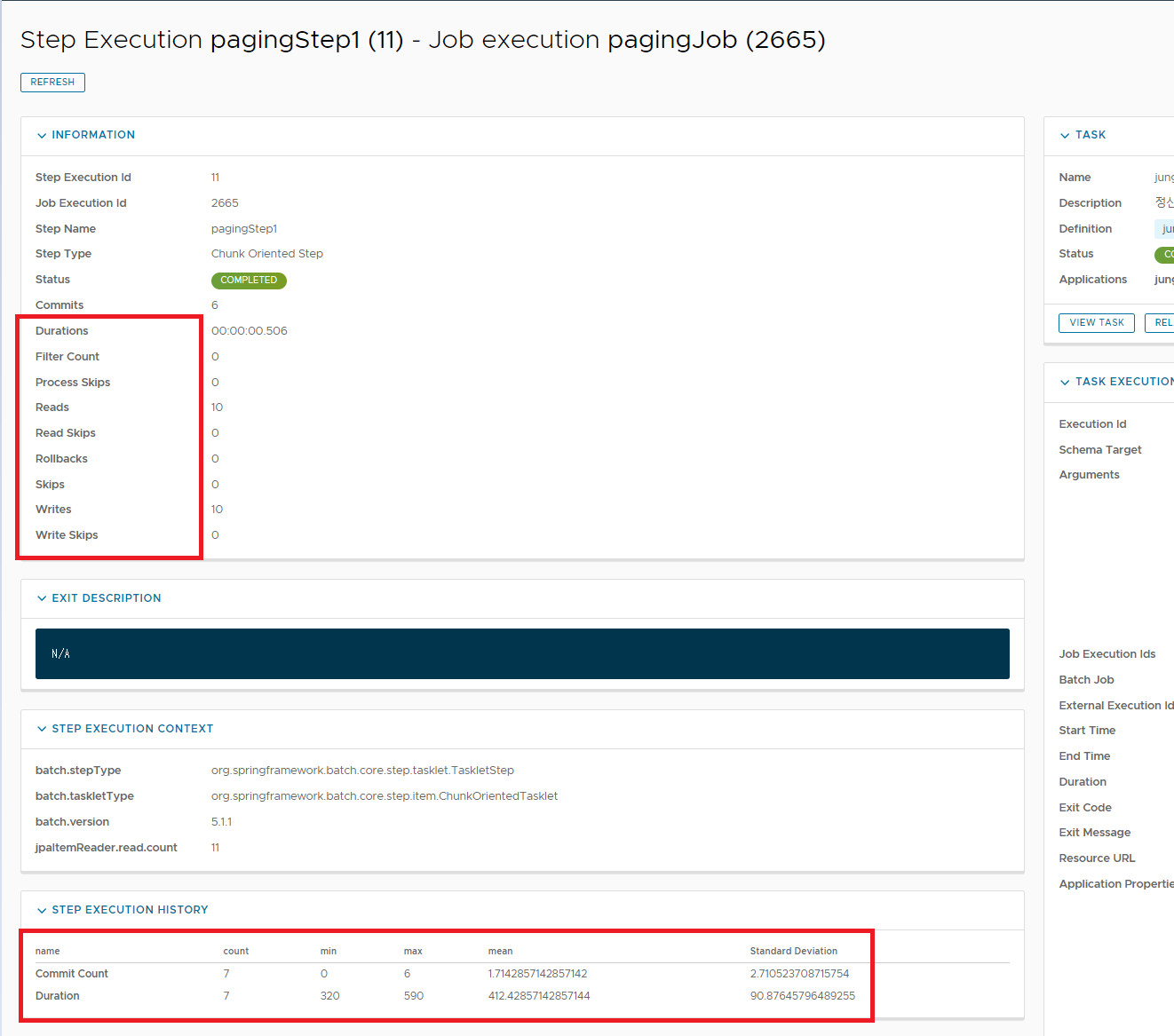Click the count column header
The height and width of the screenshot is (1036, 1174).
tap(236, 952)
